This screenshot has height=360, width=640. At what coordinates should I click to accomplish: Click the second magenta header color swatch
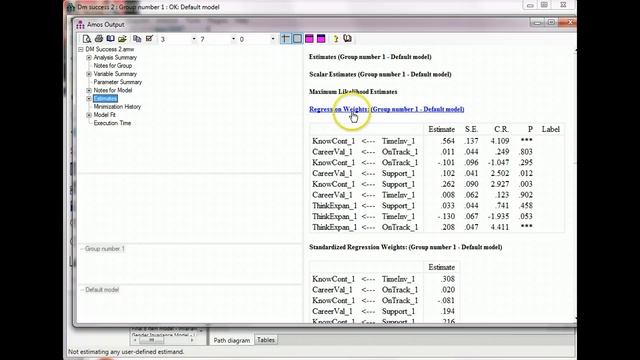tap(321, 39)
